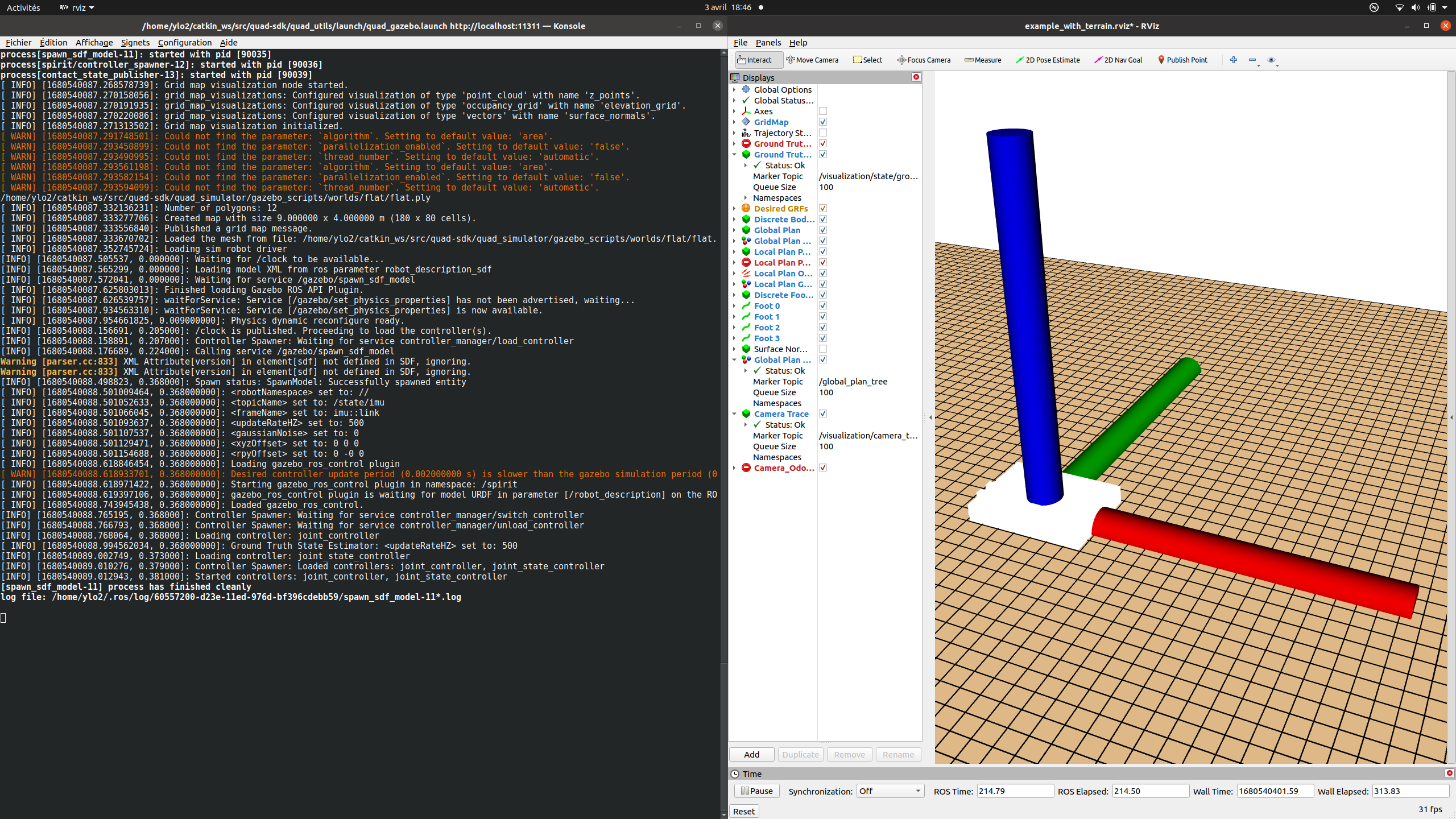Collapse the Camera Trace display
This screenshot has width=1456, height=819.
pyautogui.click(x=734, y=413)
